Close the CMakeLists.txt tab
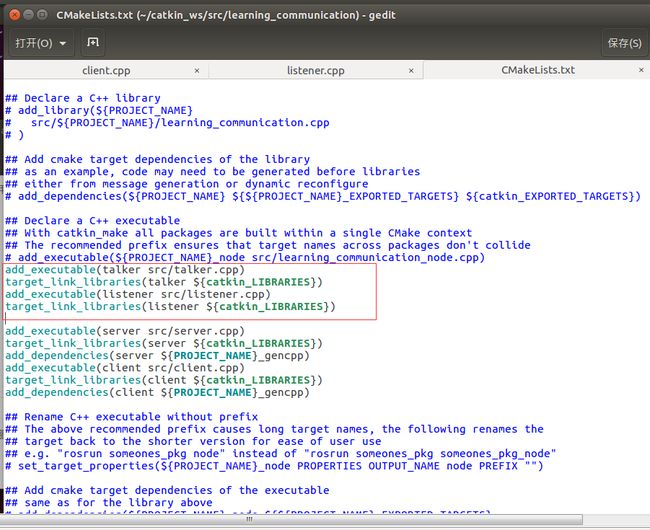 coord(641,70)
